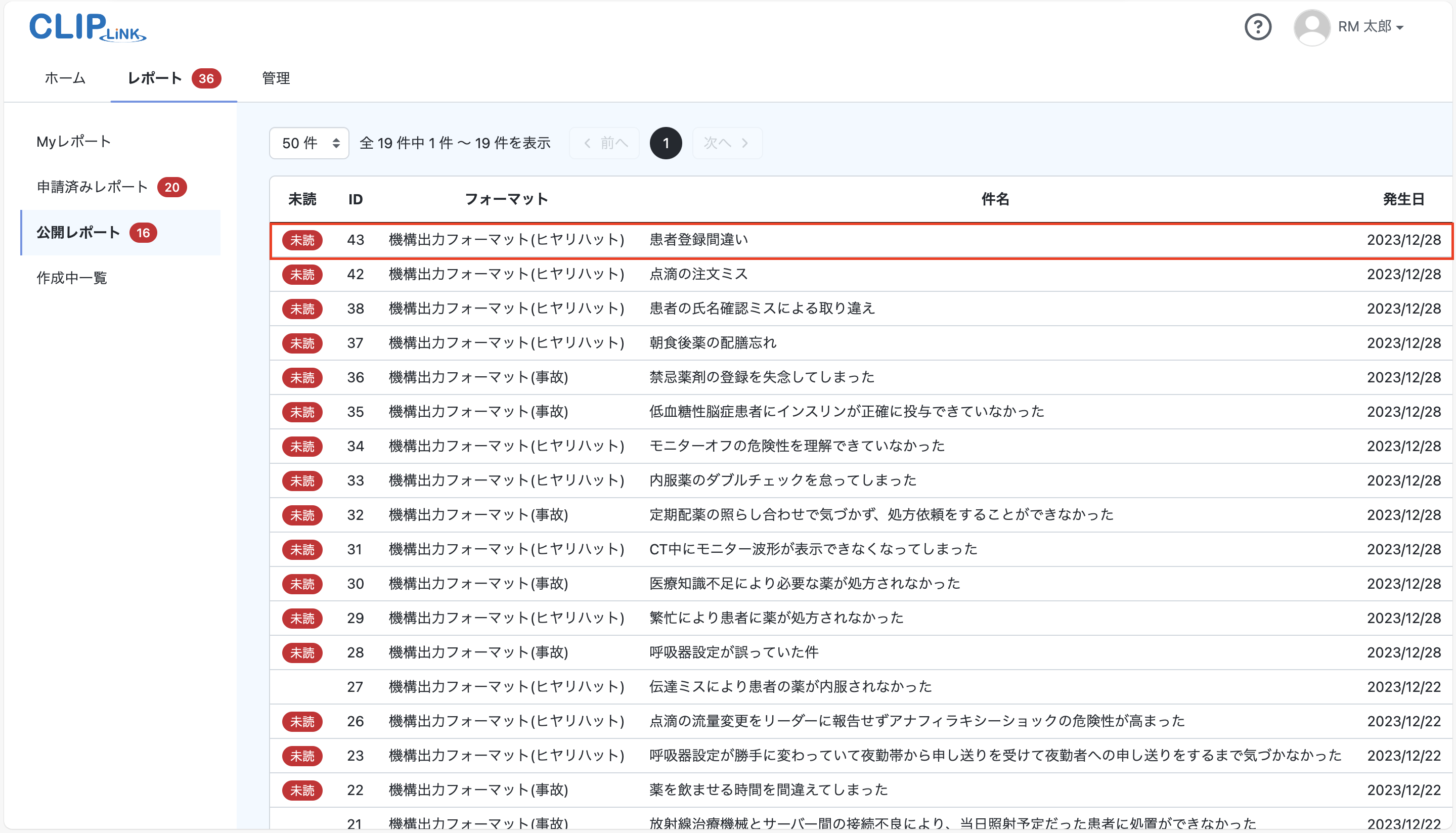Click the 未読 badge on report 22

[302, 790]
